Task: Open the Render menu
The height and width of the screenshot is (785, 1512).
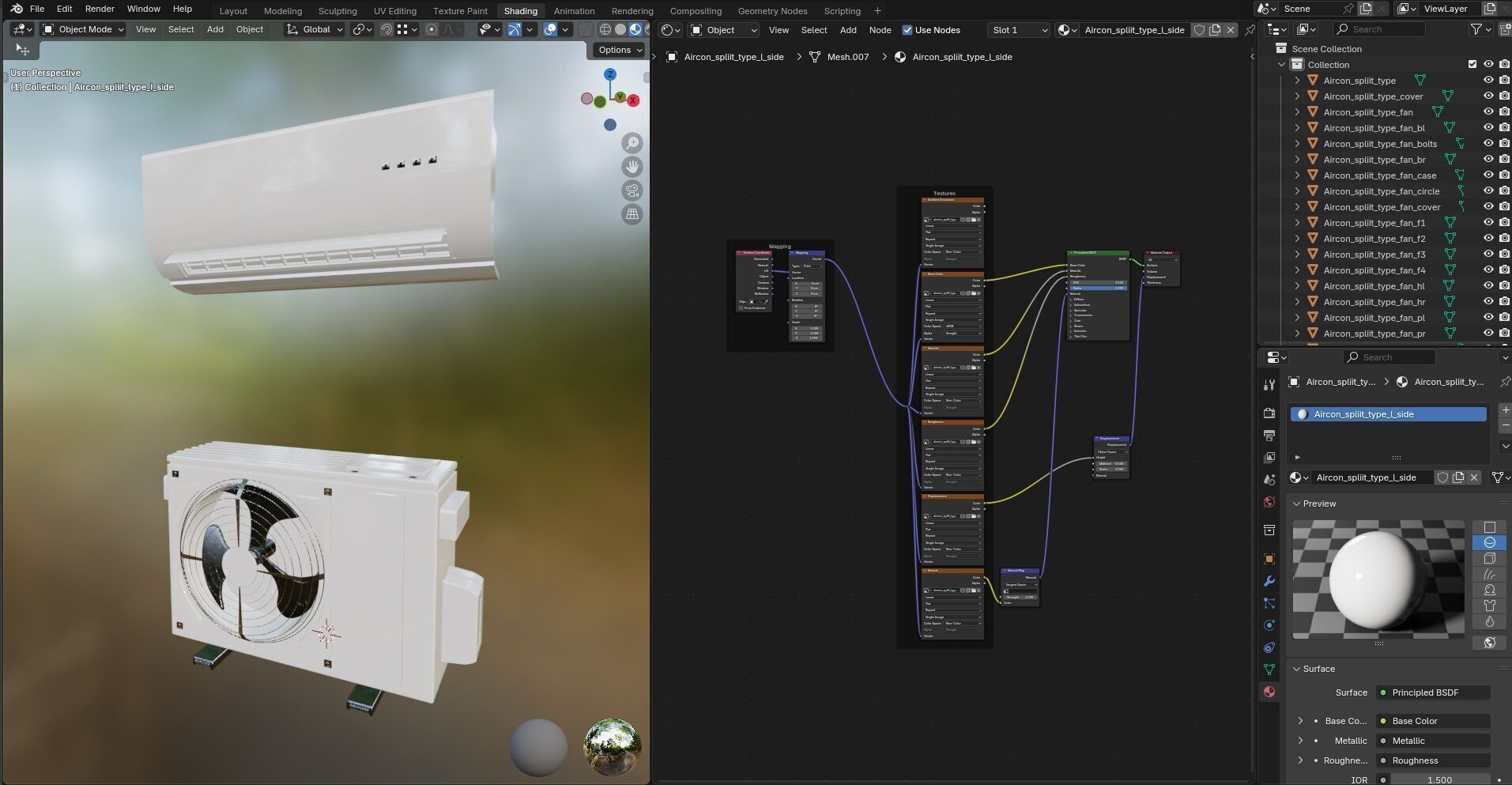Action: point(100,9)
